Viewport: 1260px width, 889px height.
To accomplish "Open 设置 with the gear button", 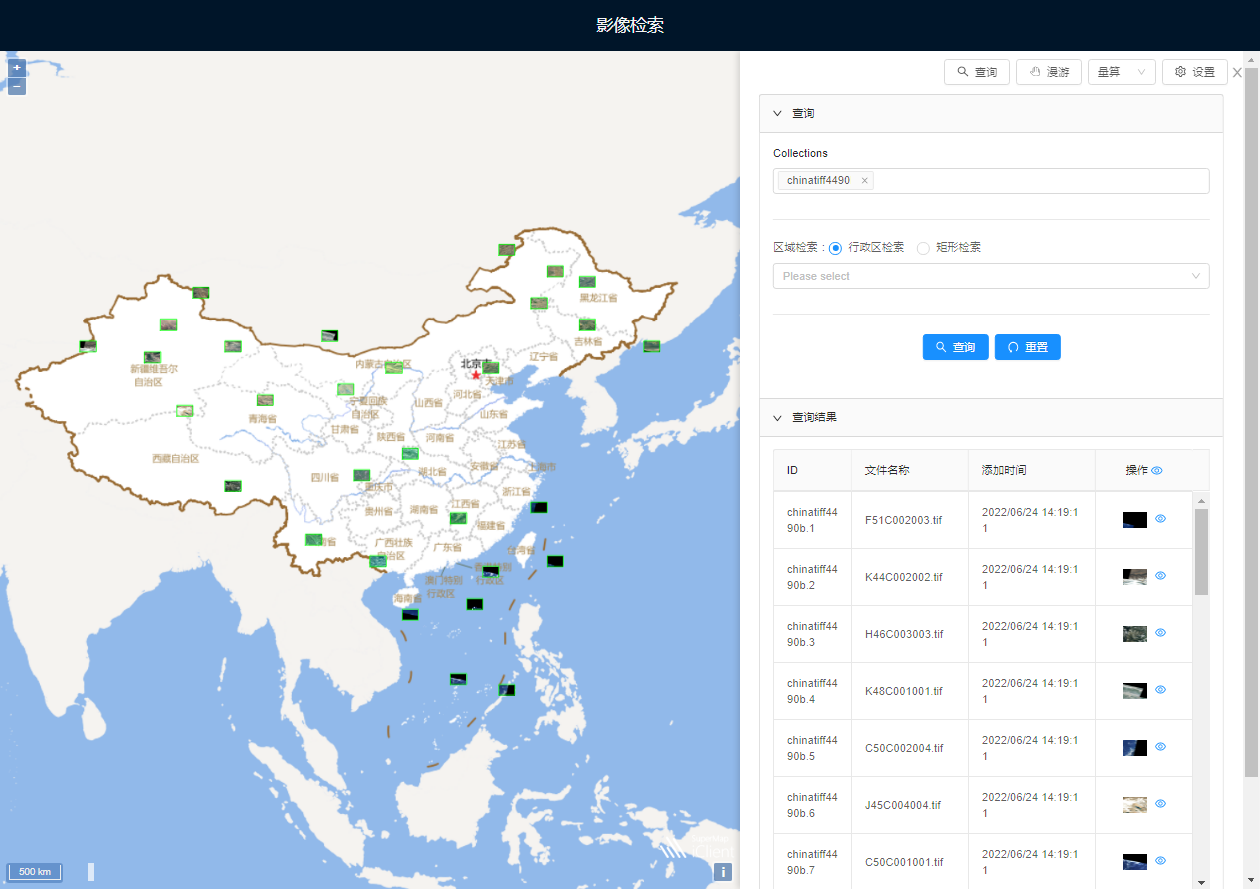I will [x=1194, y=72].
